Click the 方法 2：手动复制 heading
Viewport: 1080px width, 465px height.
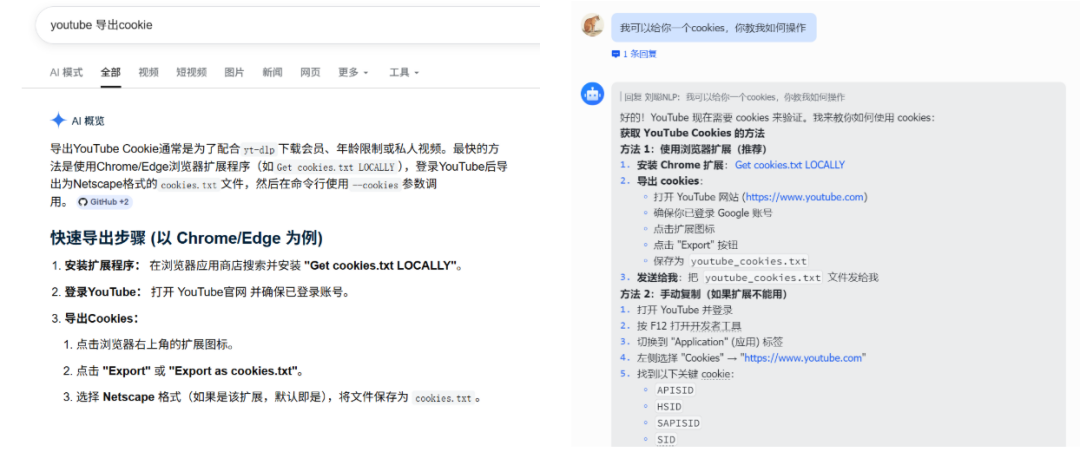click(x=703, y=294)
